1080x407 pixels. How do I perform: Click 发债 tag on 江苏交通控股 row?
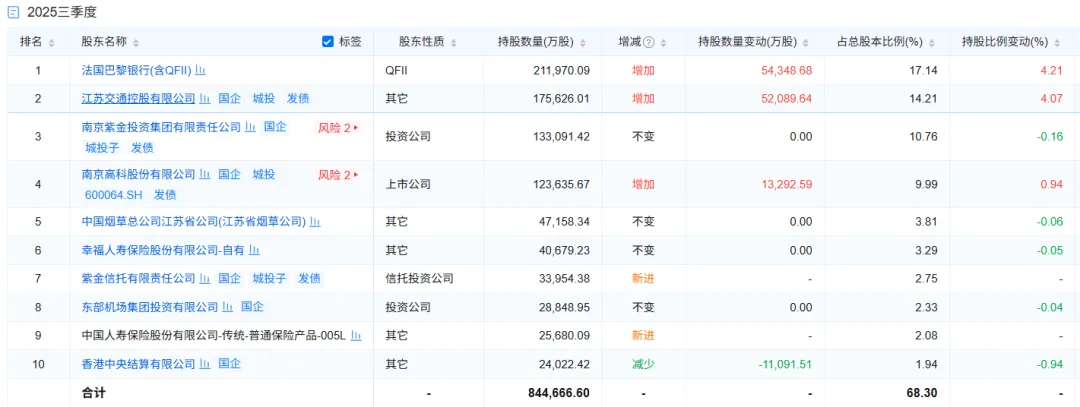click(x=298, y=98)
